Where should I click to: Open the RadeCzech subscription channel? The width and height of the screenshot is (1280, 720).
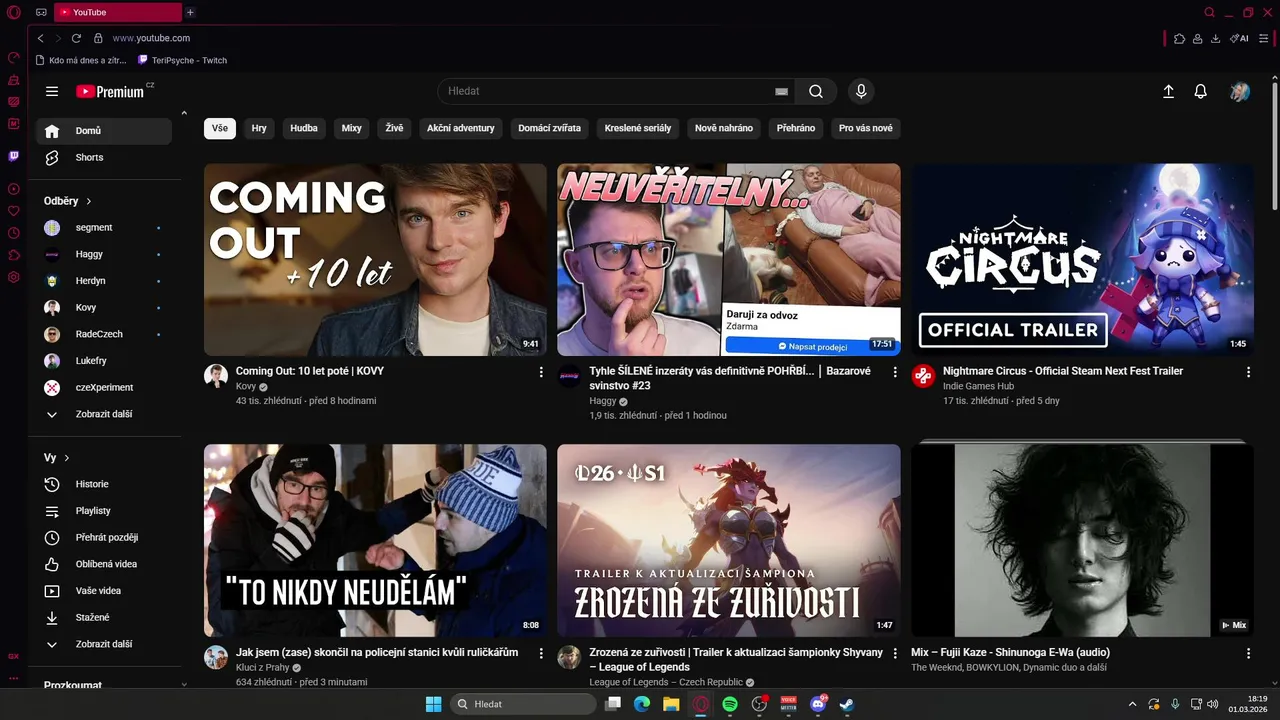pyautogui.click(x=104, y=334)
